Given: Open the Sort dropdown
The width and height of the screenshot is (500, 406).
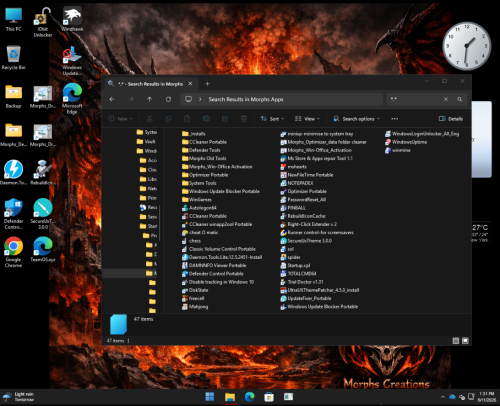Looking at the screenshot, I should (x=272, y=119).
